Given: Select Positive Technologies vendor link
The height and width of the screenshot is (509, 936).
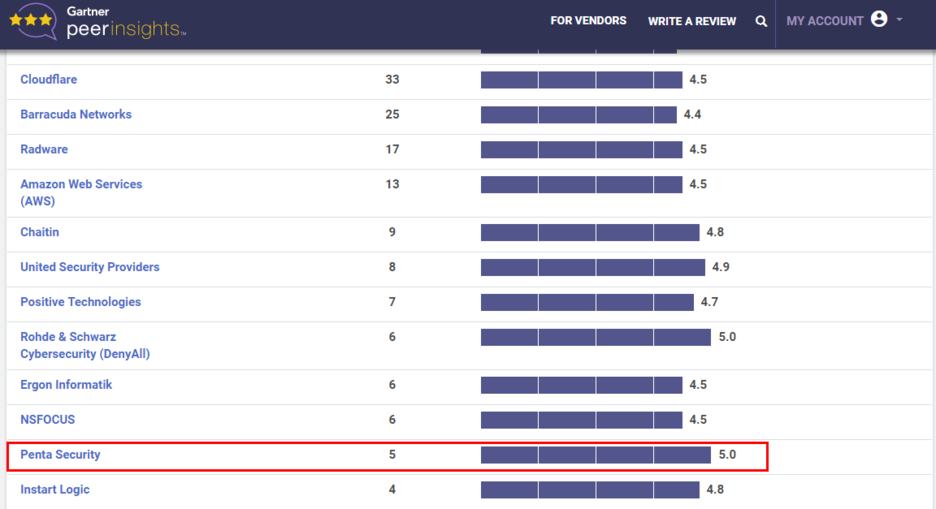Looking at the screenshot, I should coord(81,302).
